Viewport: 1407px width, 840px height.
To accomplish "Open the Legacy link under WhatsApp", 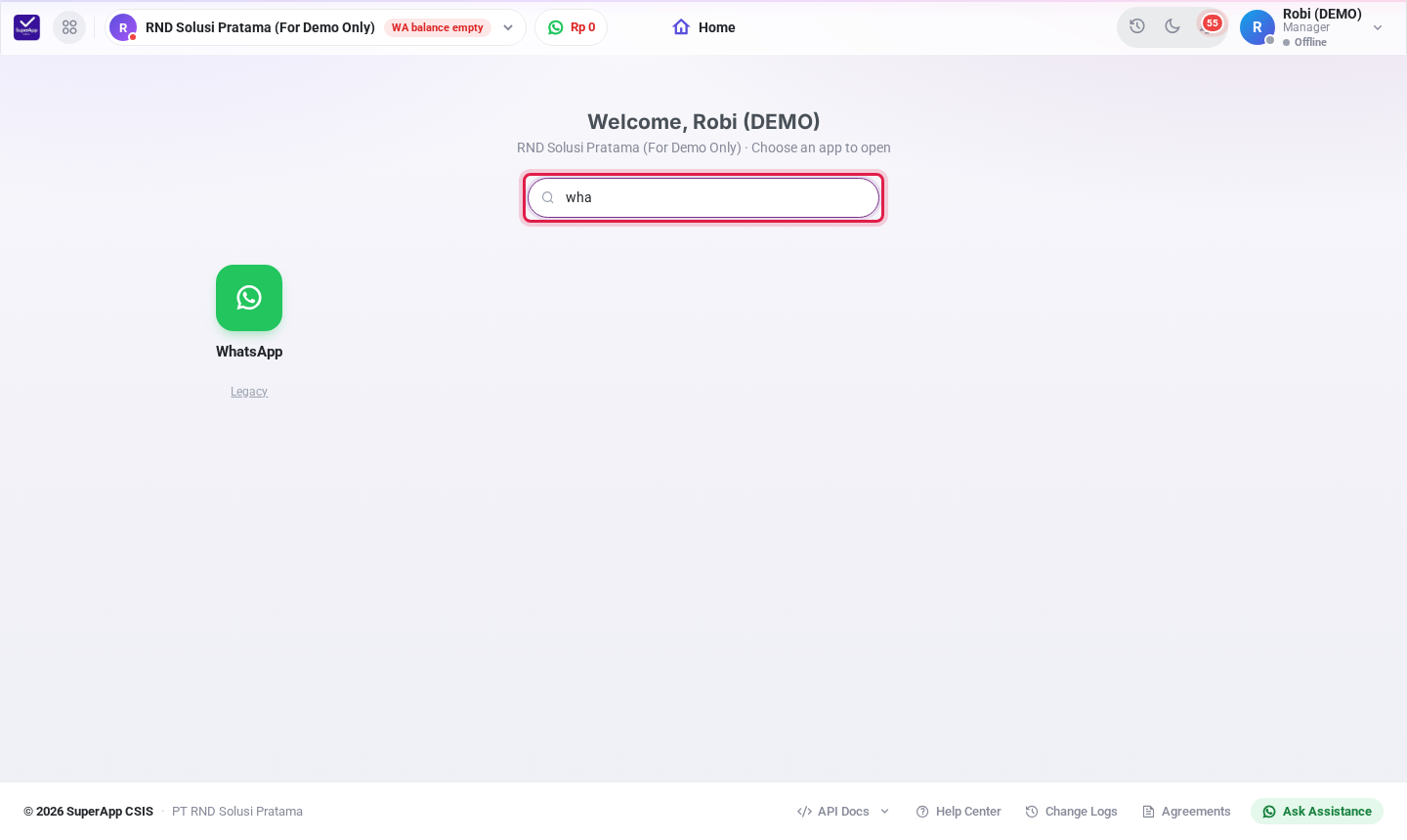I will [249, 392].
